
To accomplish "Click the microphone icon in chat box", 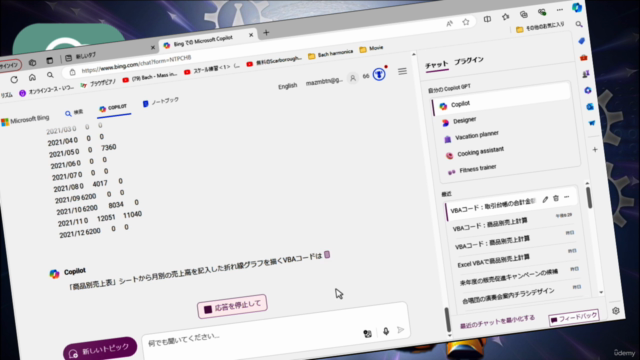I will coord(386,331).
